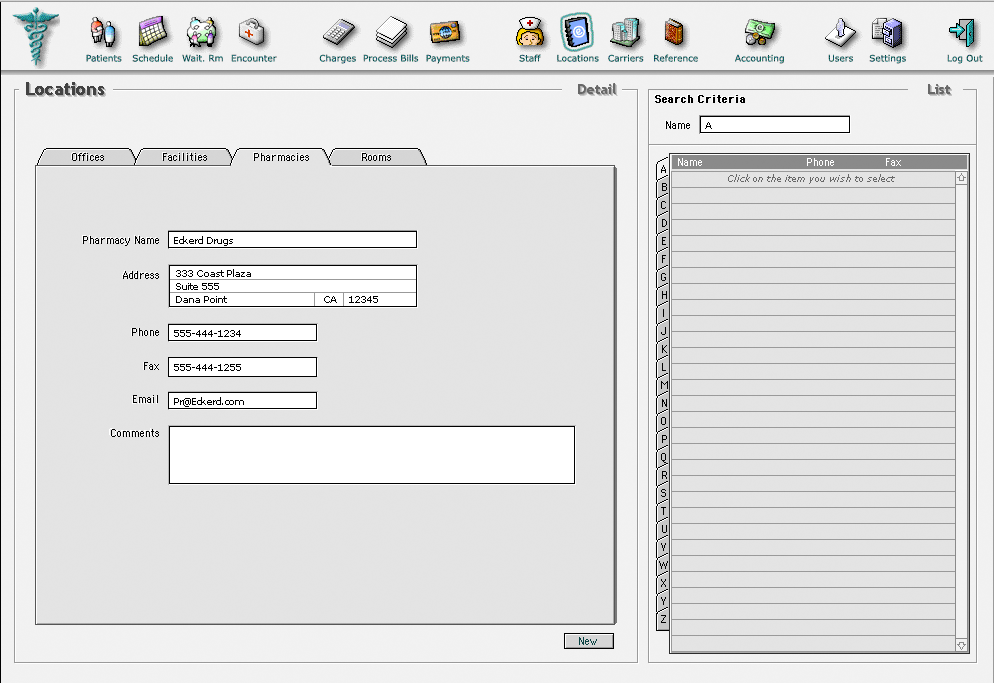The height and width of the screenshot is (683, 994).
Task: Click the Suite 555 address field
Action: point(293,286)
